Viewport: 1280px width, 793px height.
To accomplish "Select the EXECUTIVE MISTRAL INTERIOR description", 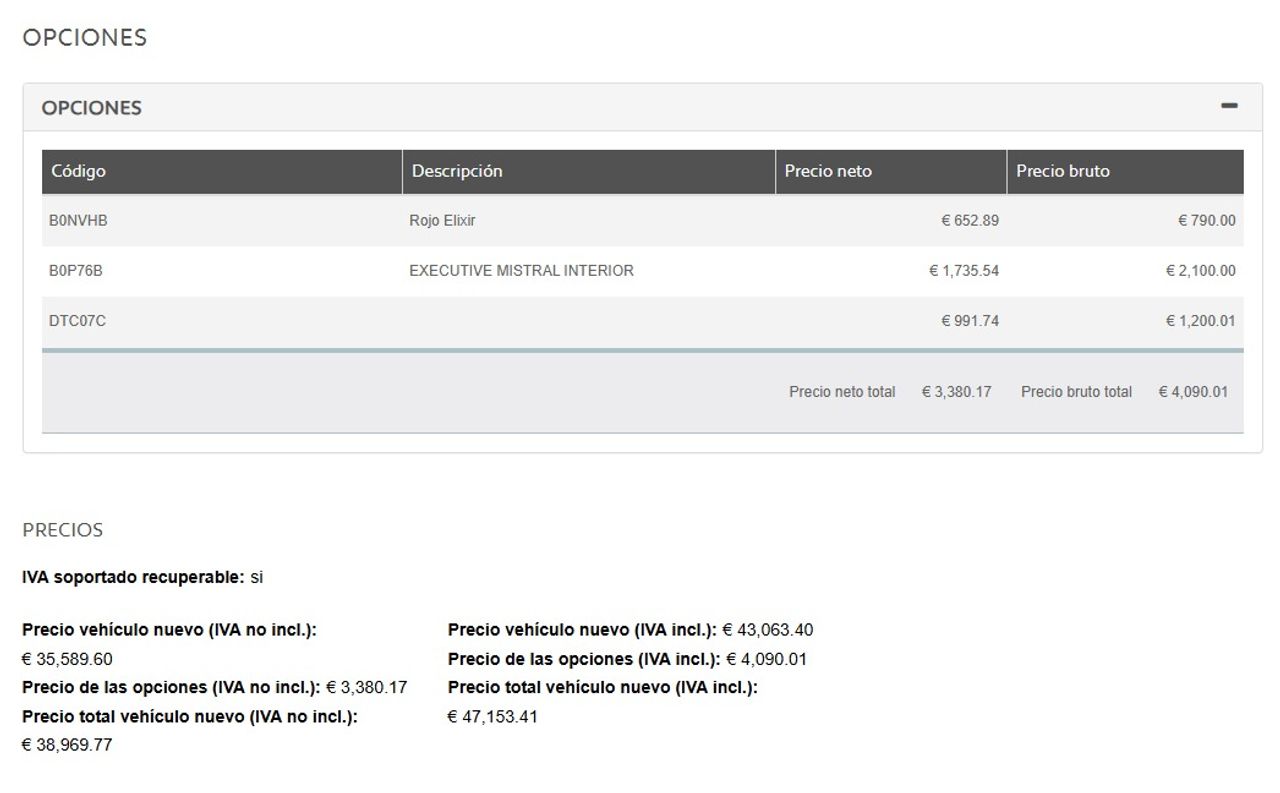I will click(x=521, y=270).
